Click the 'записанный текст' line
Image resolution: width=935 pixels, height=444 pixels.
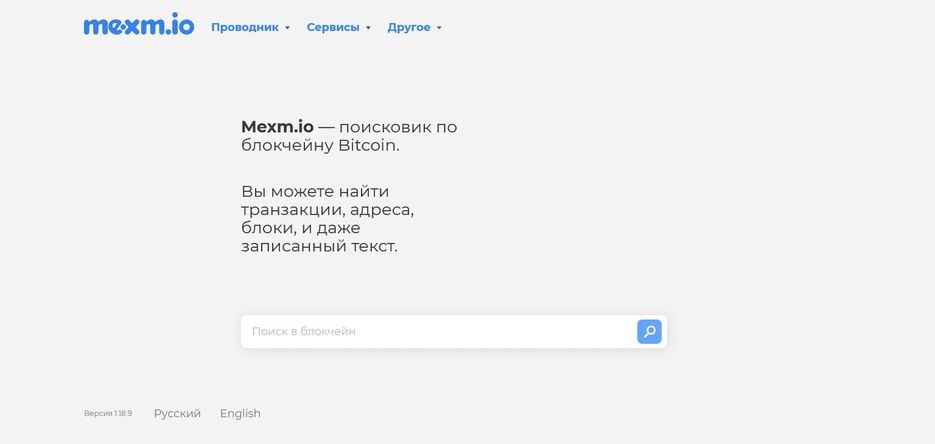[319, 246]
